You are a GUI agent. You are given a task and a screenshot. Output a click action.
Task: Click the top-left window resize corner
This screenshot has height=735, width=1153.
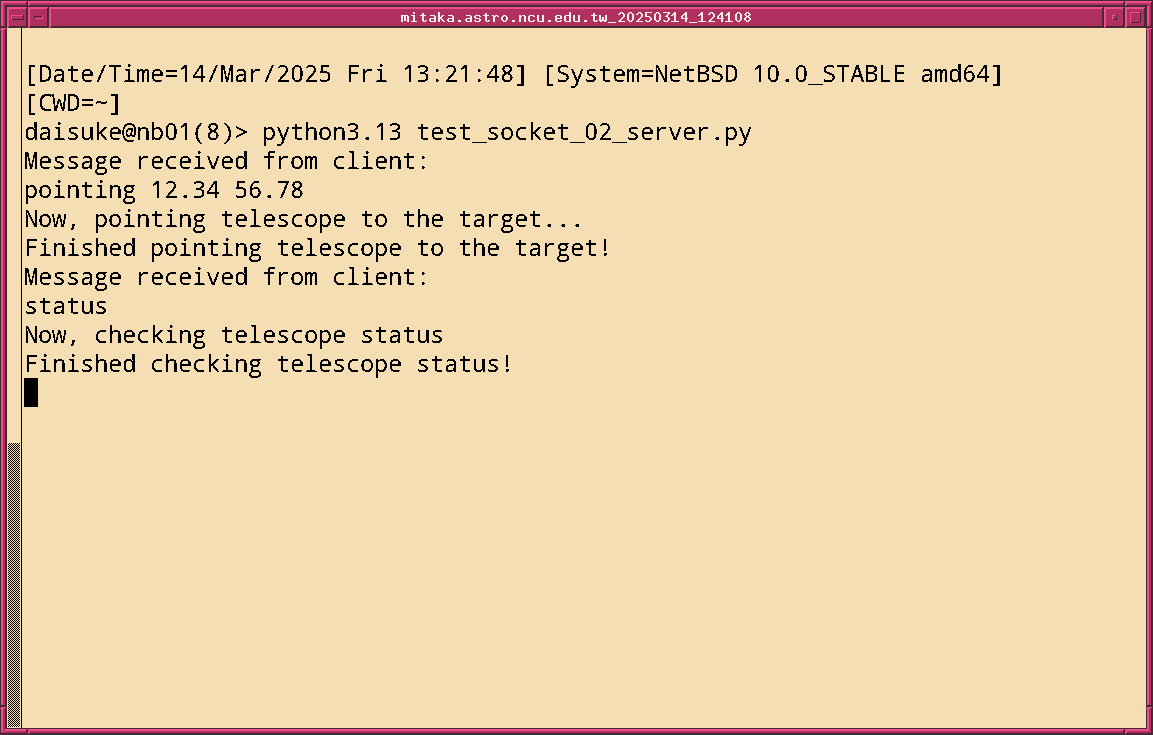pos(5,5)
